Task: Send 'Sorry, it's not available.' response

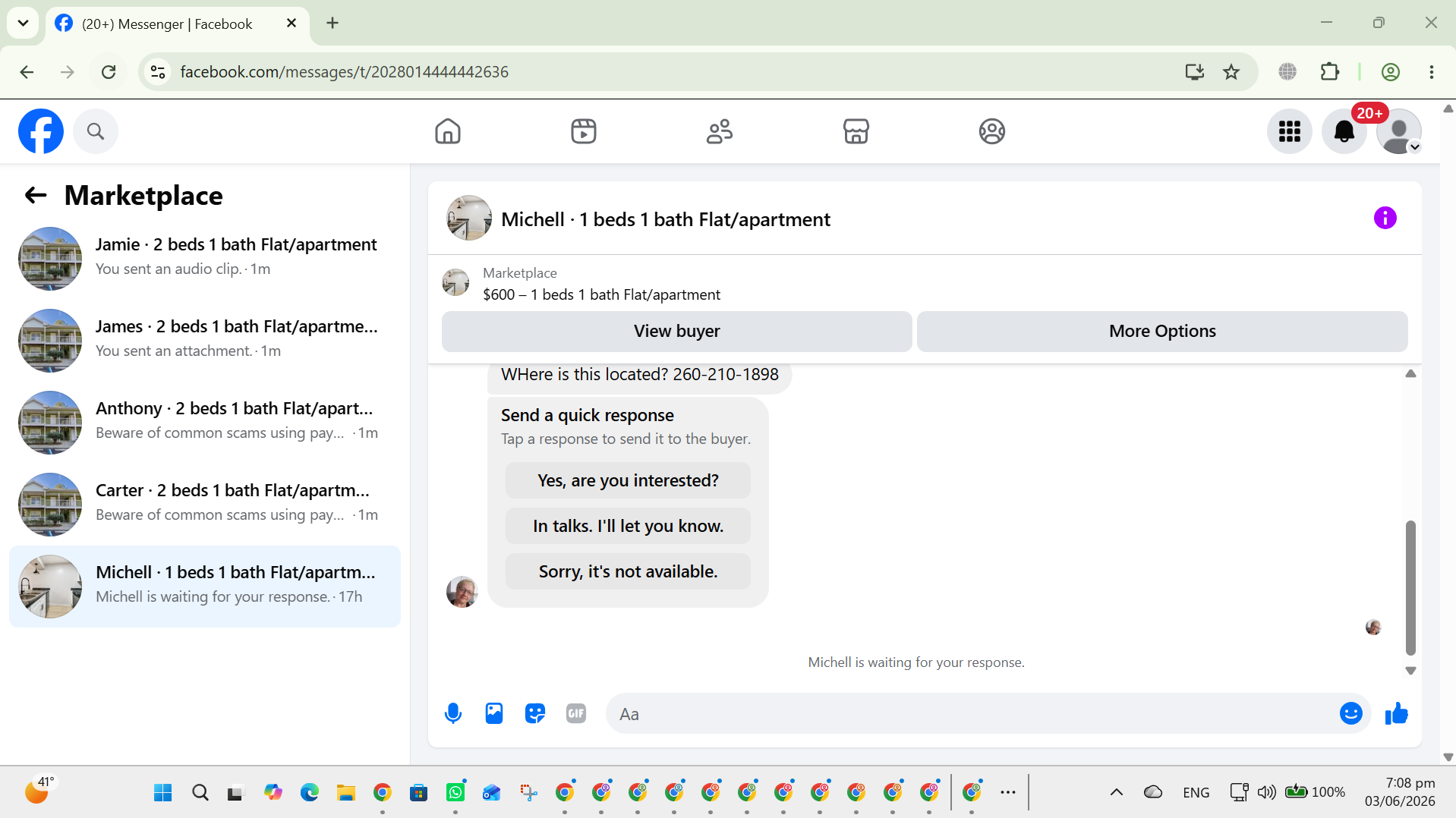Action: coord(628,571)
